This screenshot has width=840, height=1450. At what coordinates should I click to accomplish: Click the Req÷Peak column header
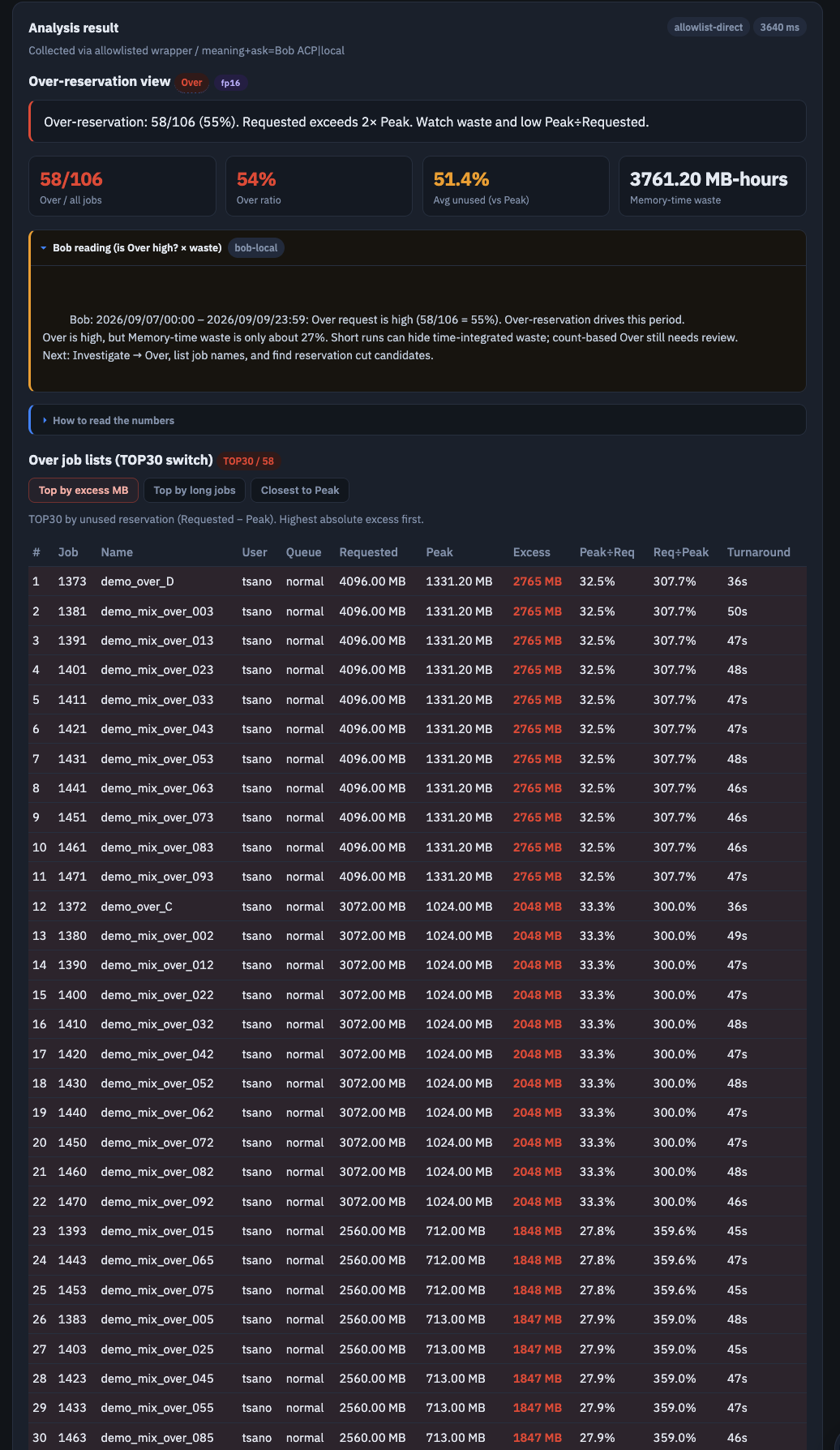pyautogui.click(x=681, y=552)
